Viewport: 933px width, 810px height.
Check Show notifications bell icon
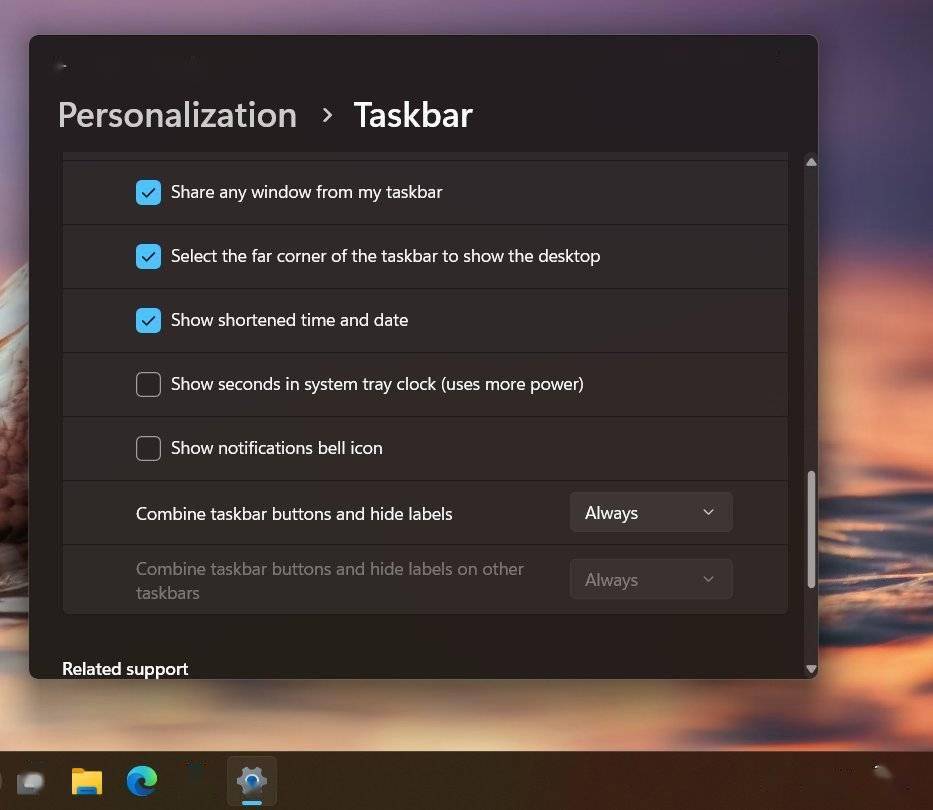coord(148,448)
